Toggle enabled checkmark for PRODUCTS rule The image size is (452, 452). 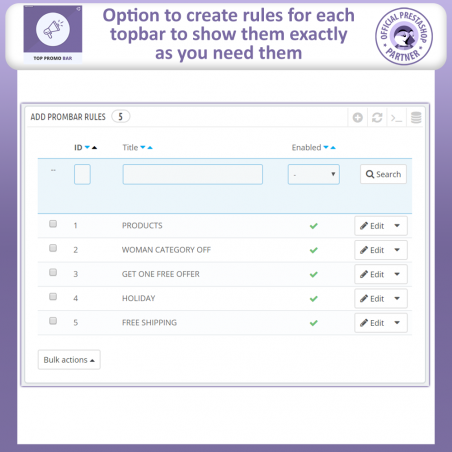(314, 226)
